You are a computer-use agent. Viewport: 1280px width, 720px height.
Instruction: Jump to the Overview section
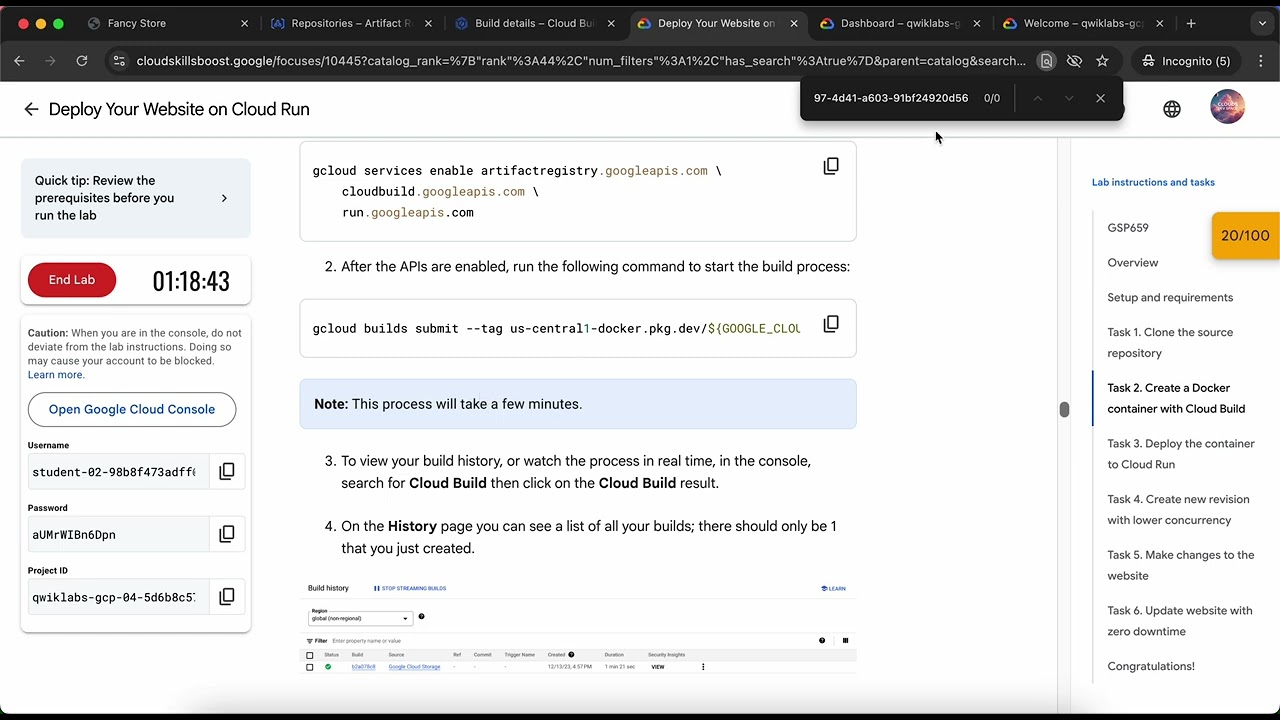click(1133, 263)
